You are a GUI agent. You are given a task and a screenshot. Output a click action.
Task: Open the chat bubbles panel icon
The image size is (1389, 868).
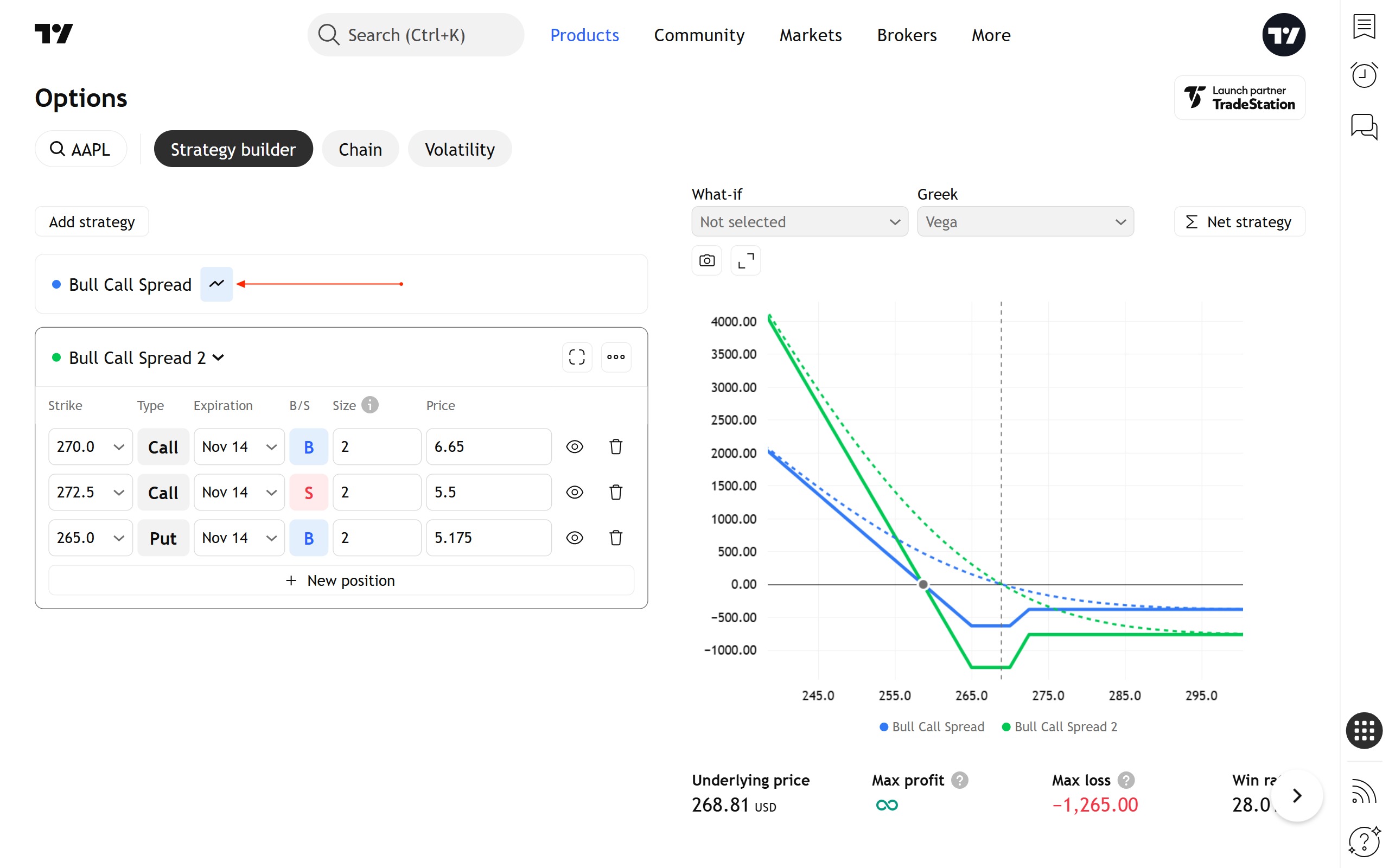[x=1363, y=126]
